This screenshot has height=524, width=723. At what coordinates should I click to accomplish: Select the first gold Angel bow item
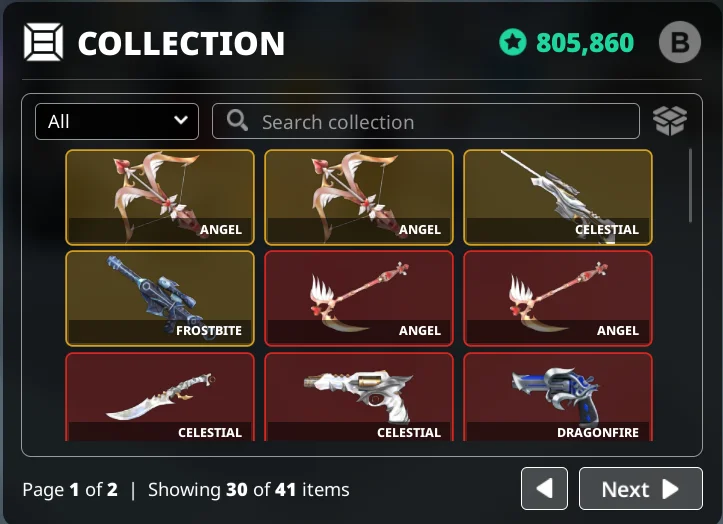[x=160, y=197]
